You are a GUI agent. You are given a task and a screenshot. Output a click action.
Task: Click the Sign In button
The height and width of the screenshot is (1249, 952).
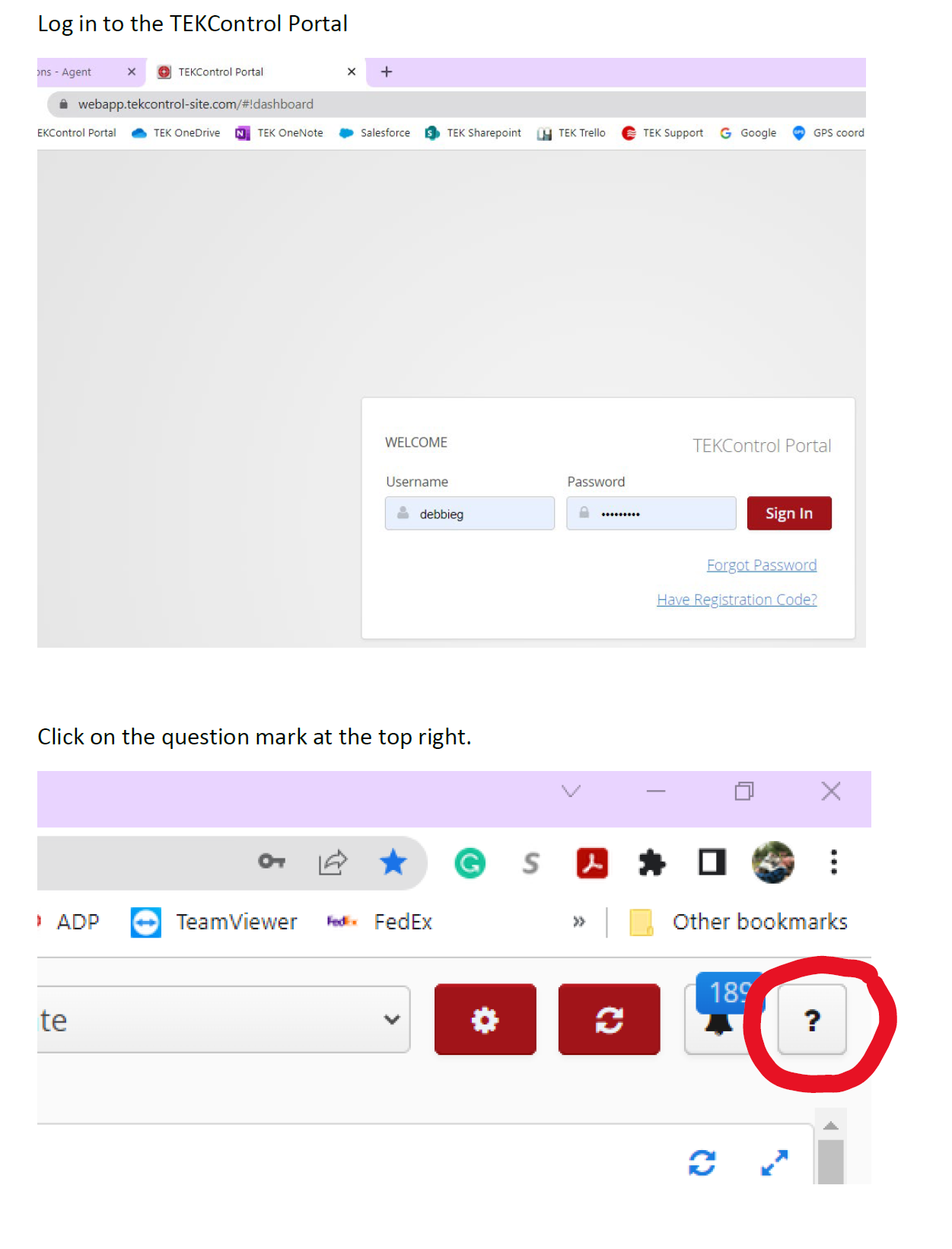[x=789, y=513]
